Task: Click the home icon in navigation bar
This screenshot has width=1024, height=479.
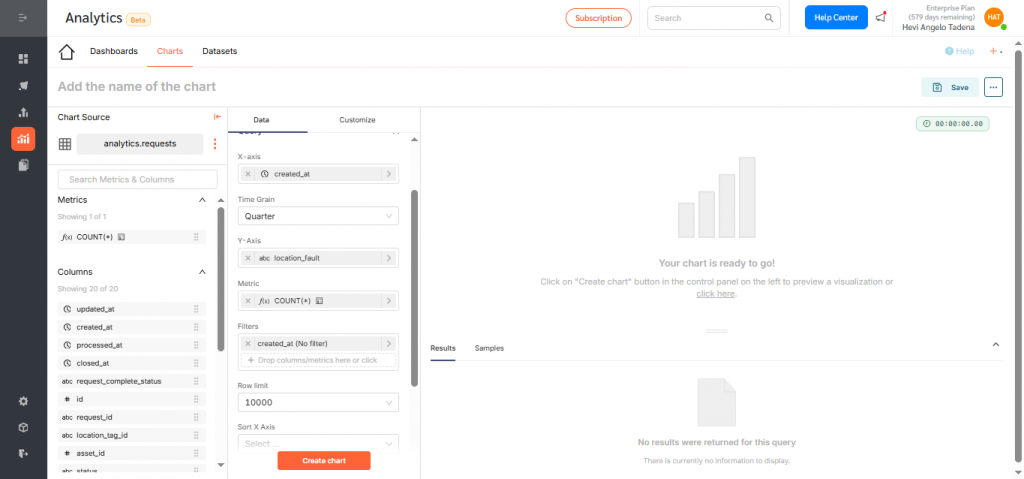Action: pos(67,52)
